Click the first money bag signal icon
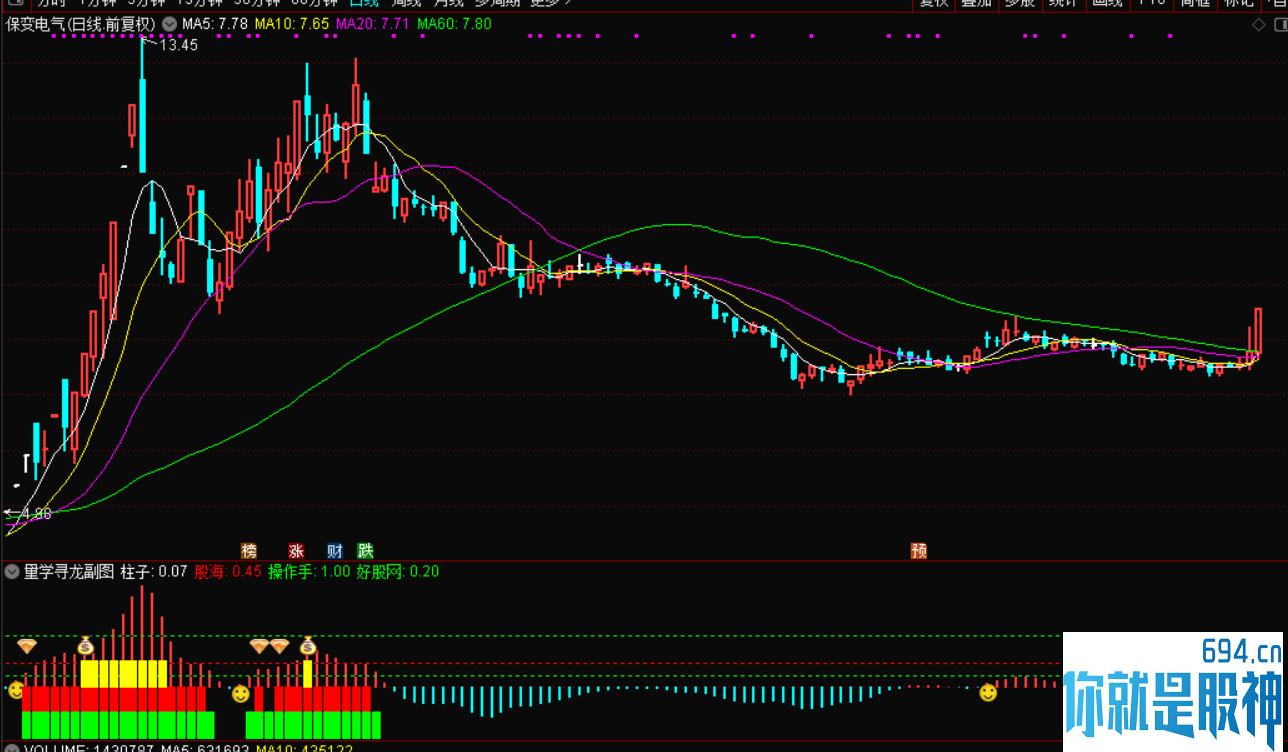 85,646
